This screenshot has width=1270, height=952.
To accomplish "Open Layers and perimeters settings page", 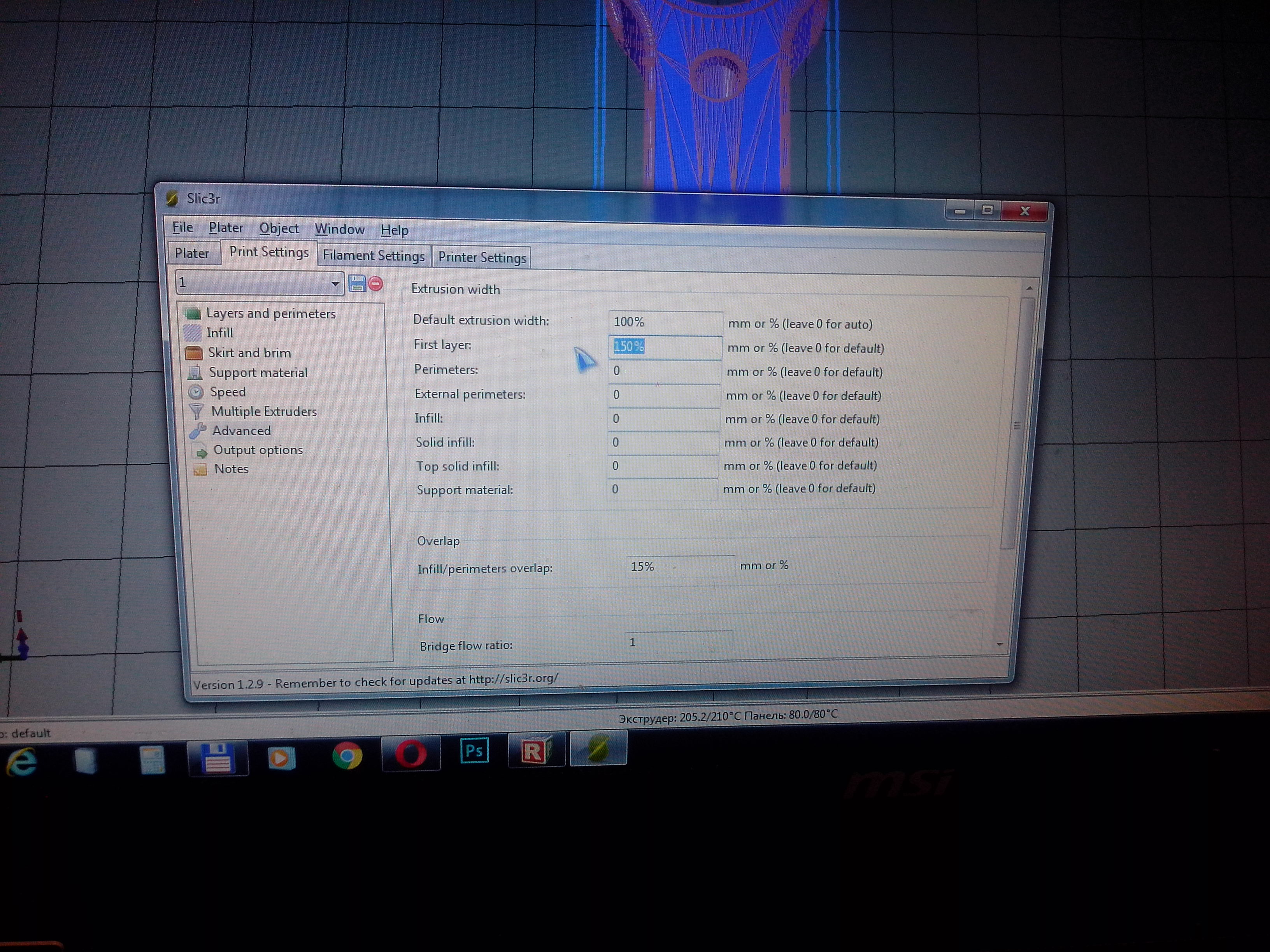I will tap(270, 313).
